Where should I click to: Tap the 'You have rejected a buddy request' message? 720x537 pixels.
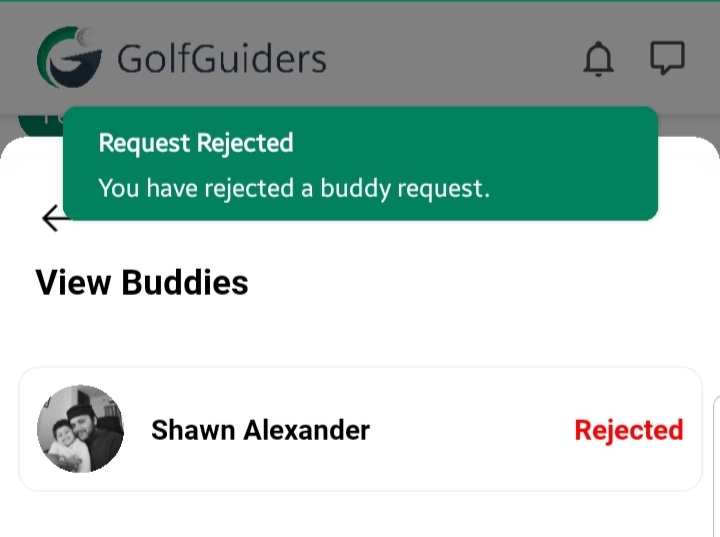point(294,188)
